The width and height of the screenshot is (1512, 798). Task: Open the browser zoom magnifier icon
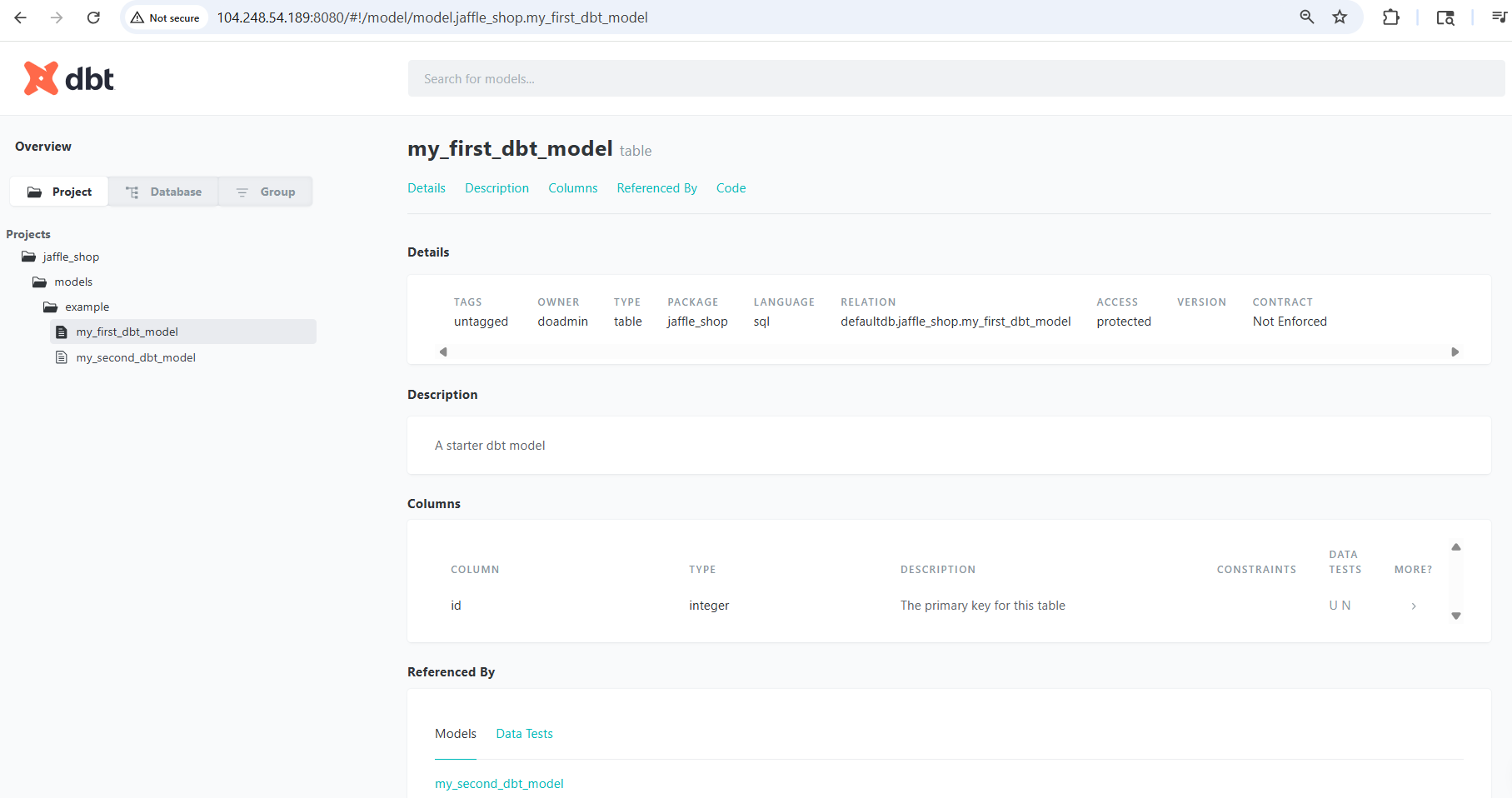tap(1307, 17)
